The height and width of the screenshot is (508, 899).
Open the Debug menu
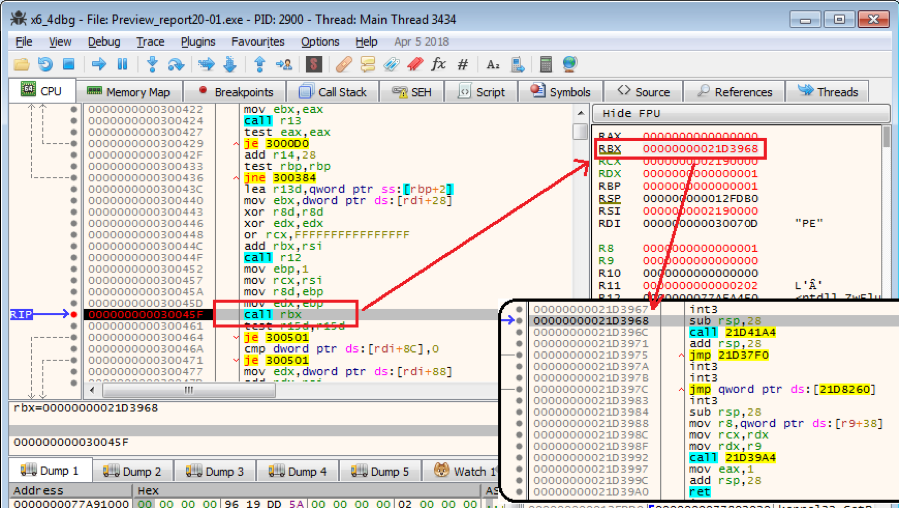pyautogui.click(x=103, y=42)
